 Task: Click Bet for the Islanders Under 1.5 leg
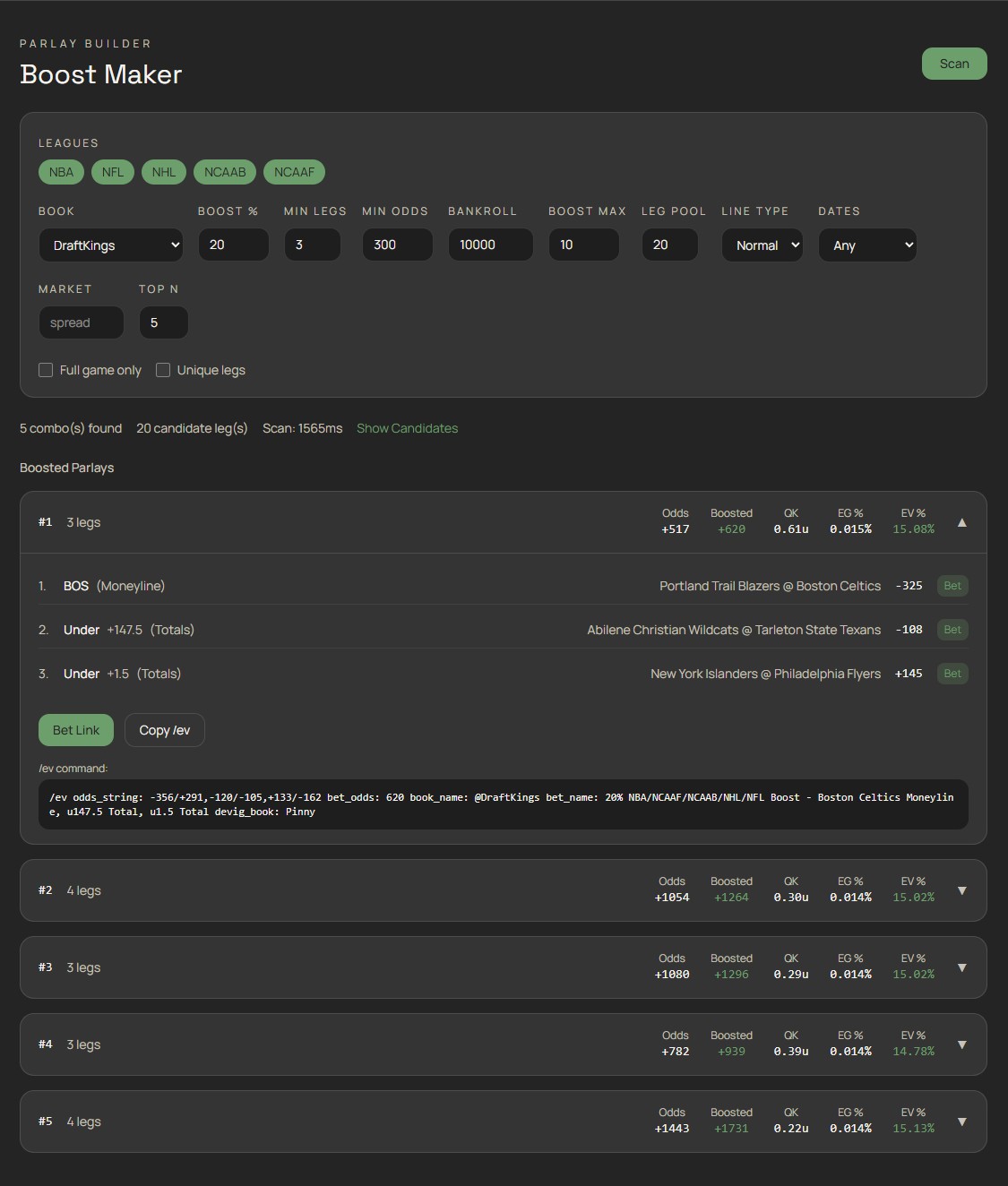(952, 674)
